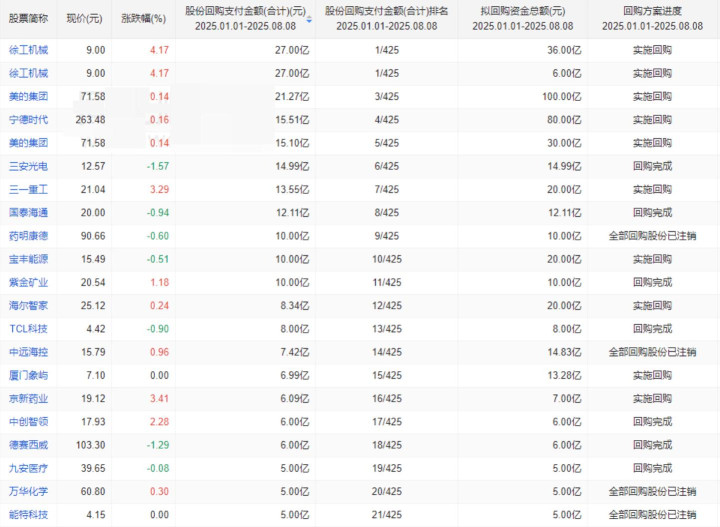
Task: Select the planned total 30.00亿
Action: click(564, 143)
